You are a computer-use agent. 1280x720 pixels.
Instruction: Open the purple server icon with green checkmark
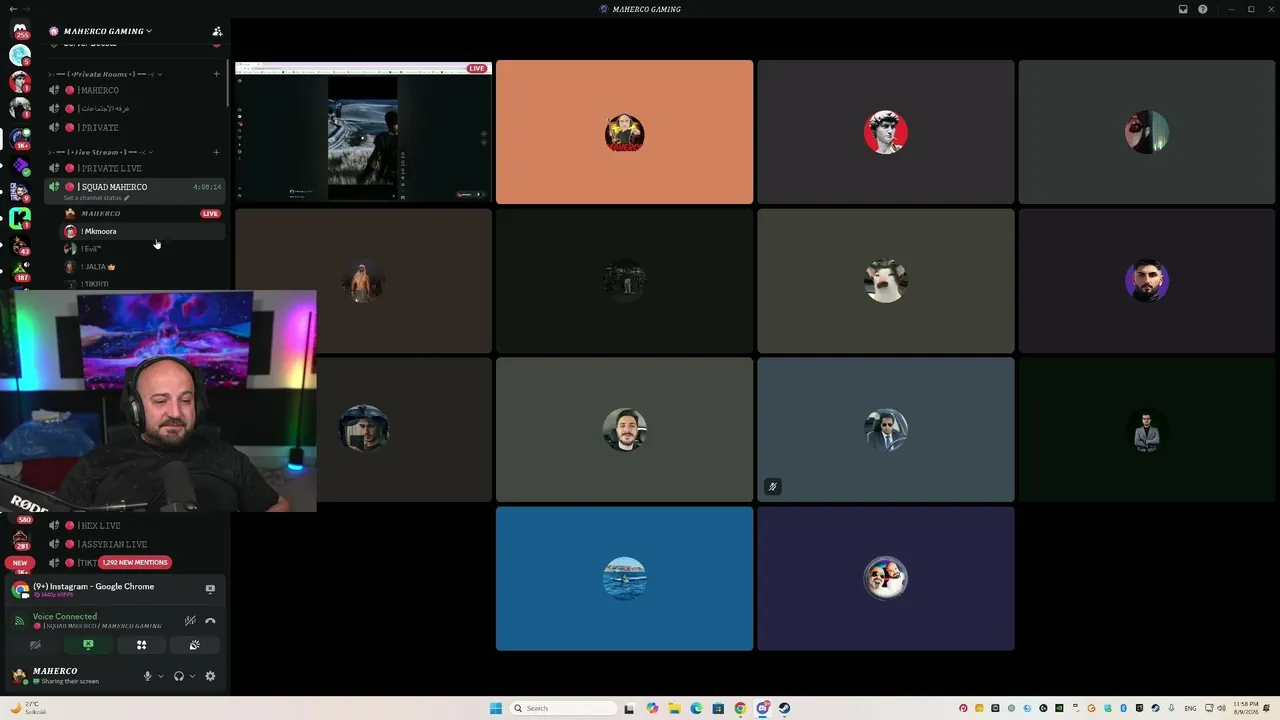click(20, 164)
